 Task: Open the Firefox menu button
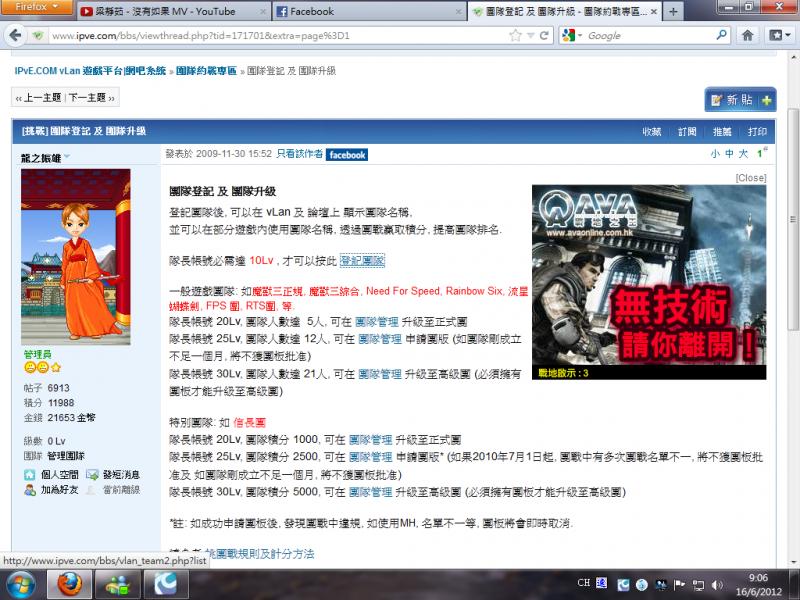[36, 7]
